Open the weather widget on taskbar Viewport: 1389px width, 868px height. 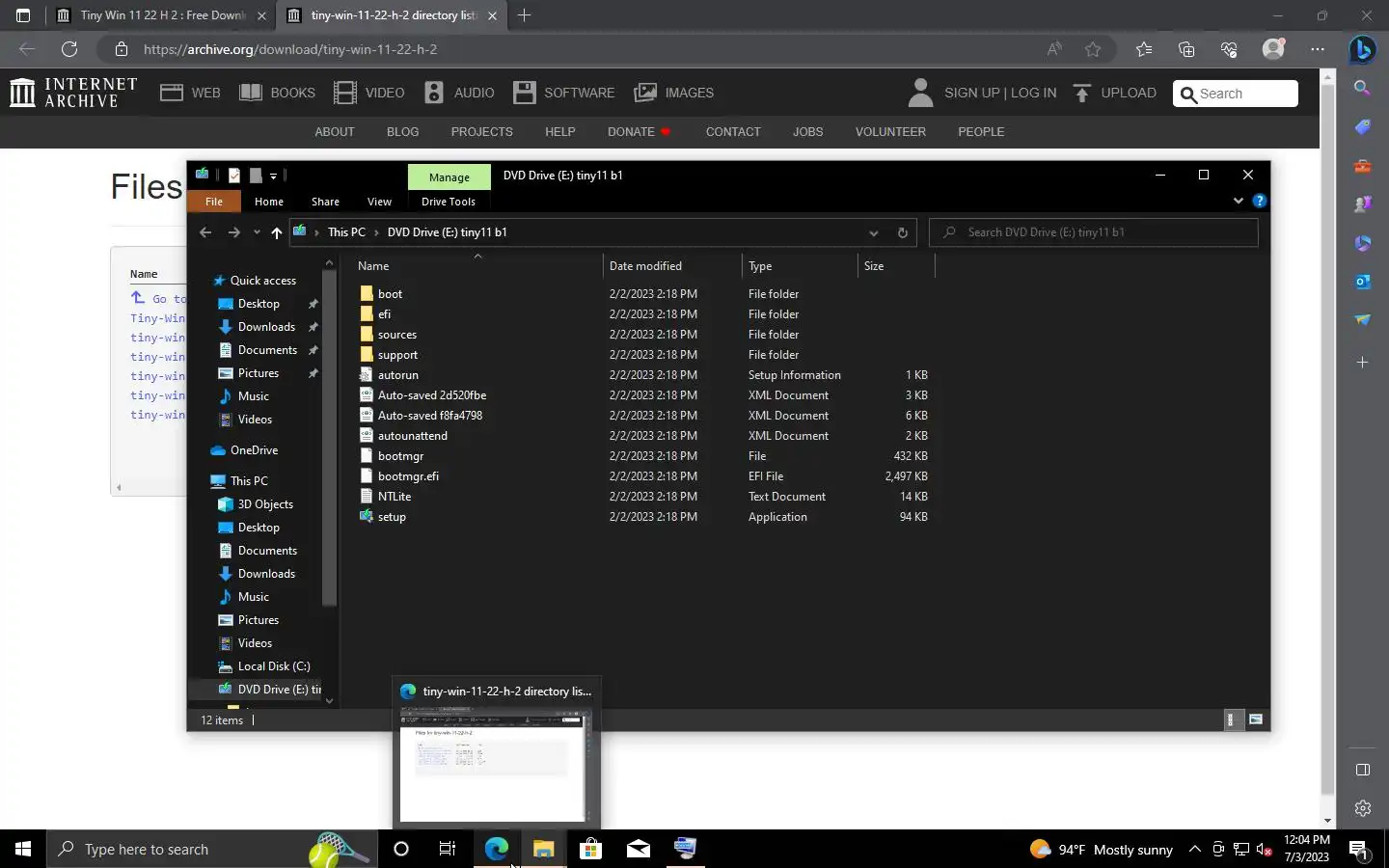(x=1101, y=850)
